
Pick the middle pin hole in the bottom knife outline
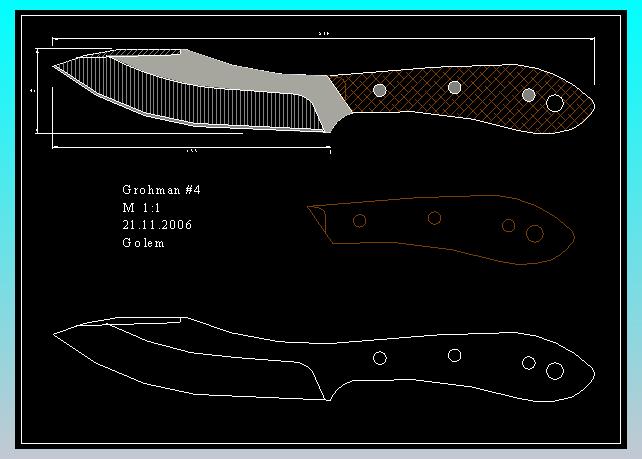pos(454,355)
